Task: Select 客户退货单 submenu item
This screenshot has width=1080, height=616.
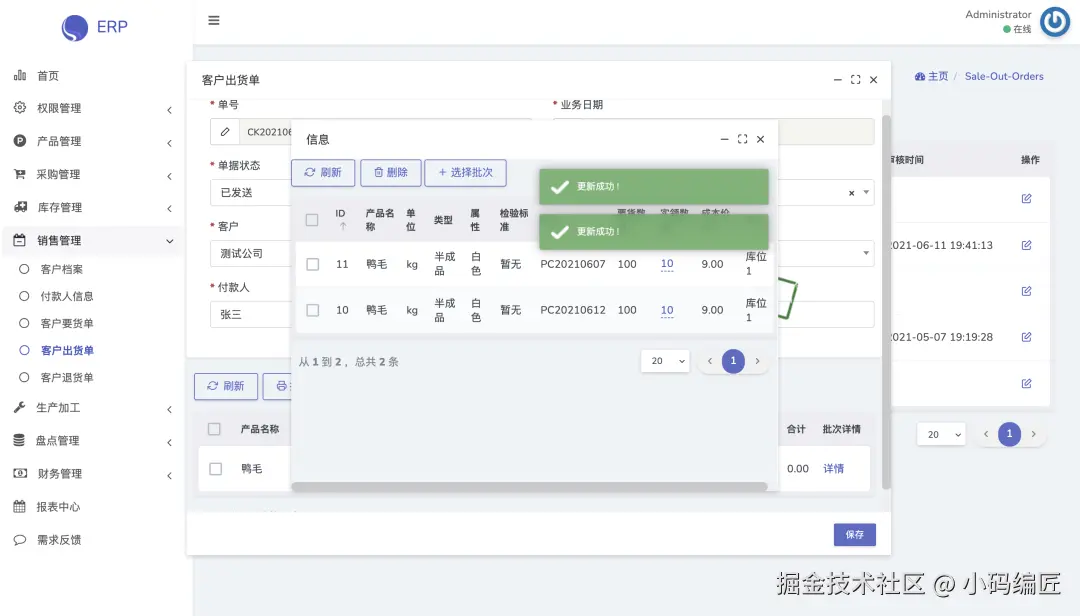Action: pos(67,378)
